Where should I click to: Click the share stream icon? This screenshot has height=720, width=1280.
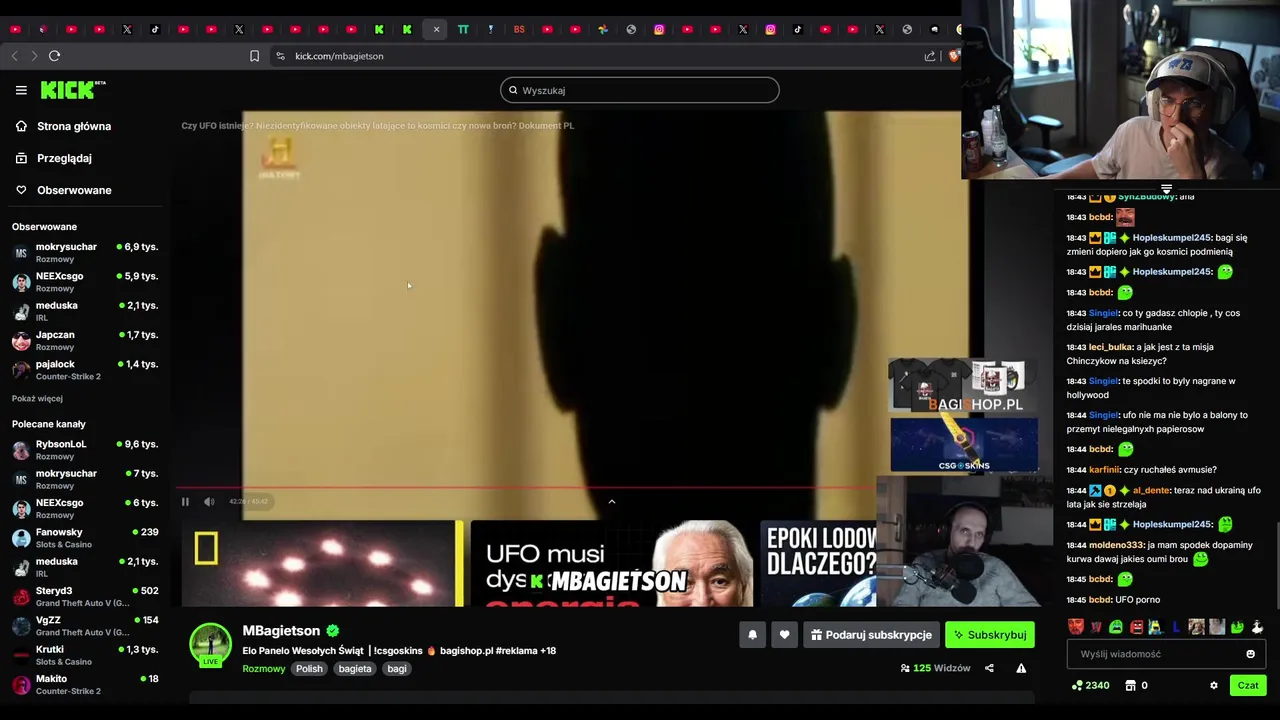[x=989, y=668]
